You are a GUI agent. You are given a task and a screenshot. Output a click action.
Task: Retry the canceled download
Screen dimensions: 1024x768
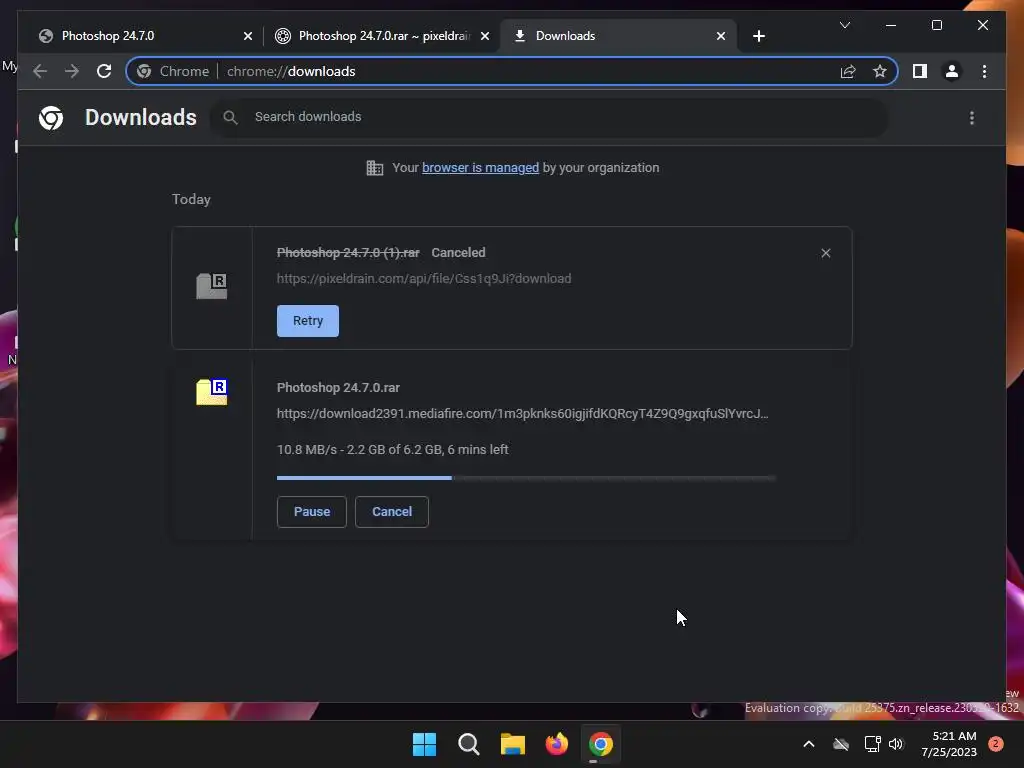pyautogui.click(x=308, y=321)
